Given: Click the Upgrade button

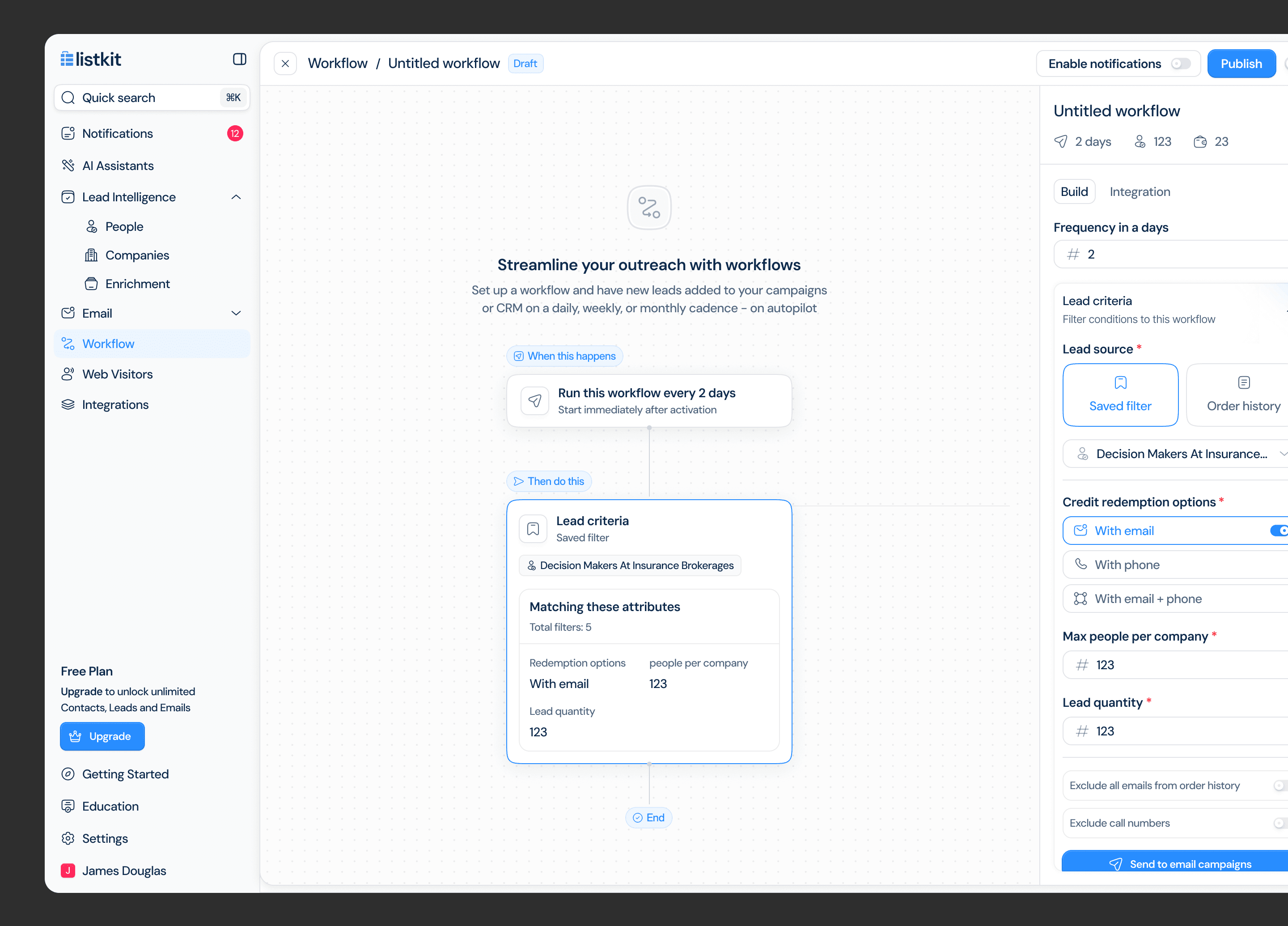Looking at the screenshot, I should point(102,736).
